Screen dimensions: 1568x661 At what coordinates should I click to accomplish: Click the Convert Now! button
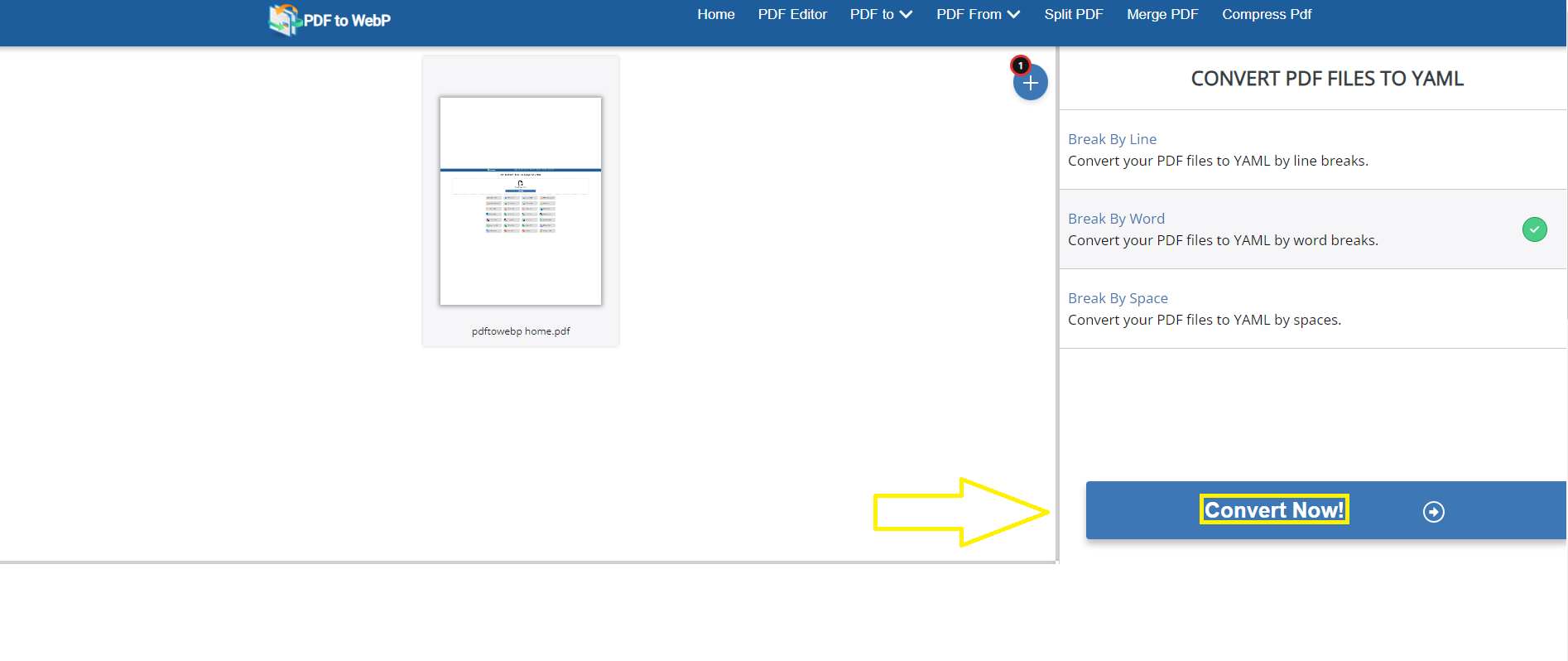[1325, 510]
